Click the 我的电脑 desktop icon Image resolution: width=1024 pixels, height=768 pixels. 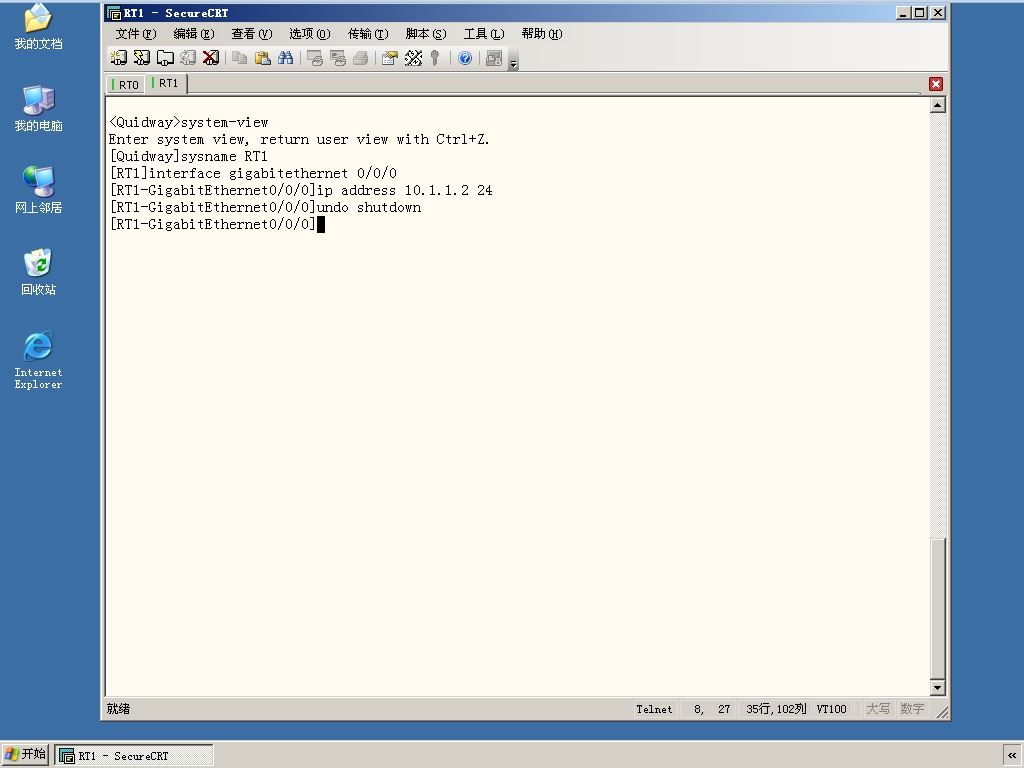click(x=38, y=108)
